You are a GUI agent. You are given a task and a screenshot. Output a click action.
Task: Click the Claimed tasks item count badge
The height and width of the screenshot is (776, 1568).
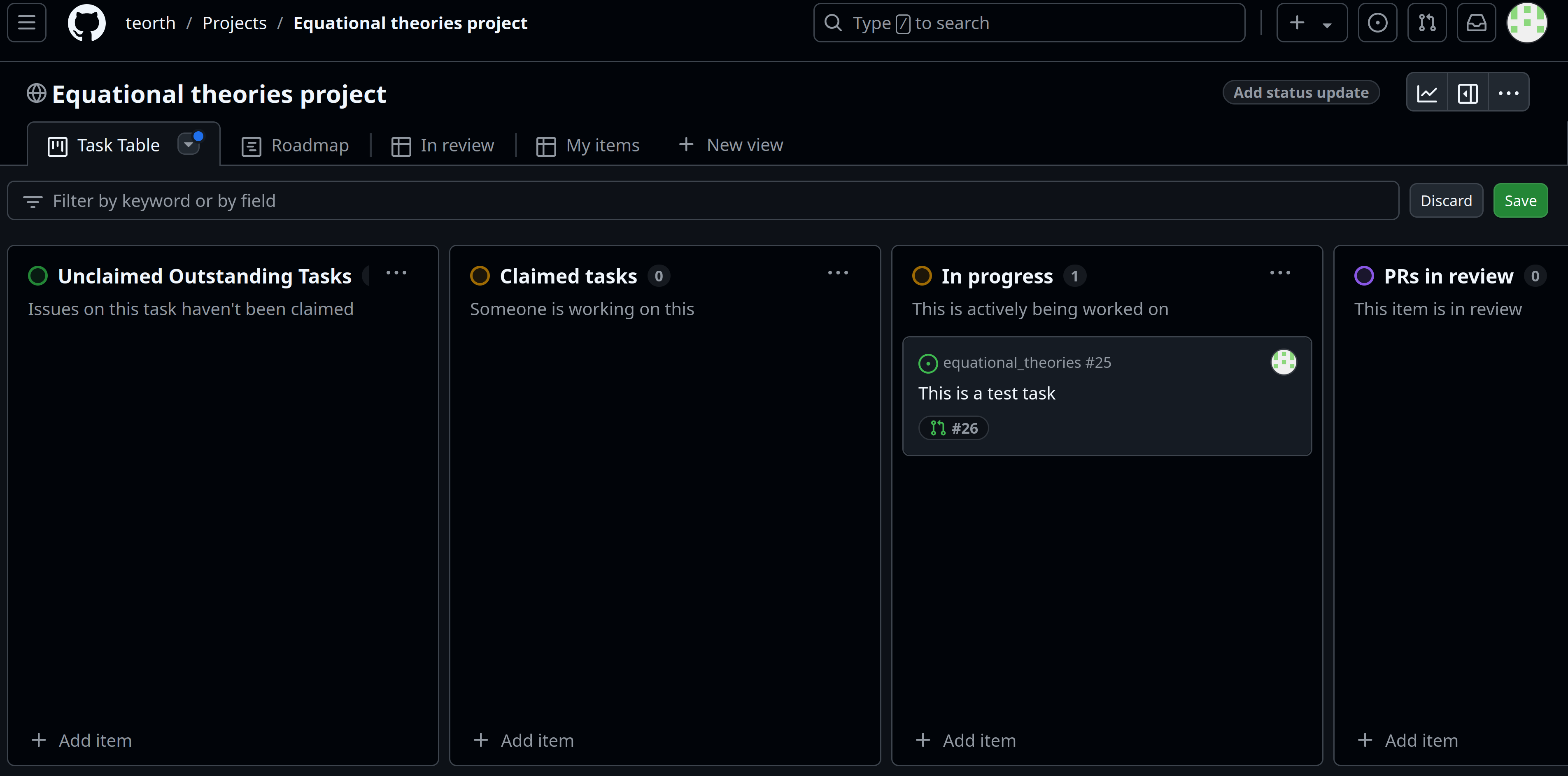click(659, 276)
